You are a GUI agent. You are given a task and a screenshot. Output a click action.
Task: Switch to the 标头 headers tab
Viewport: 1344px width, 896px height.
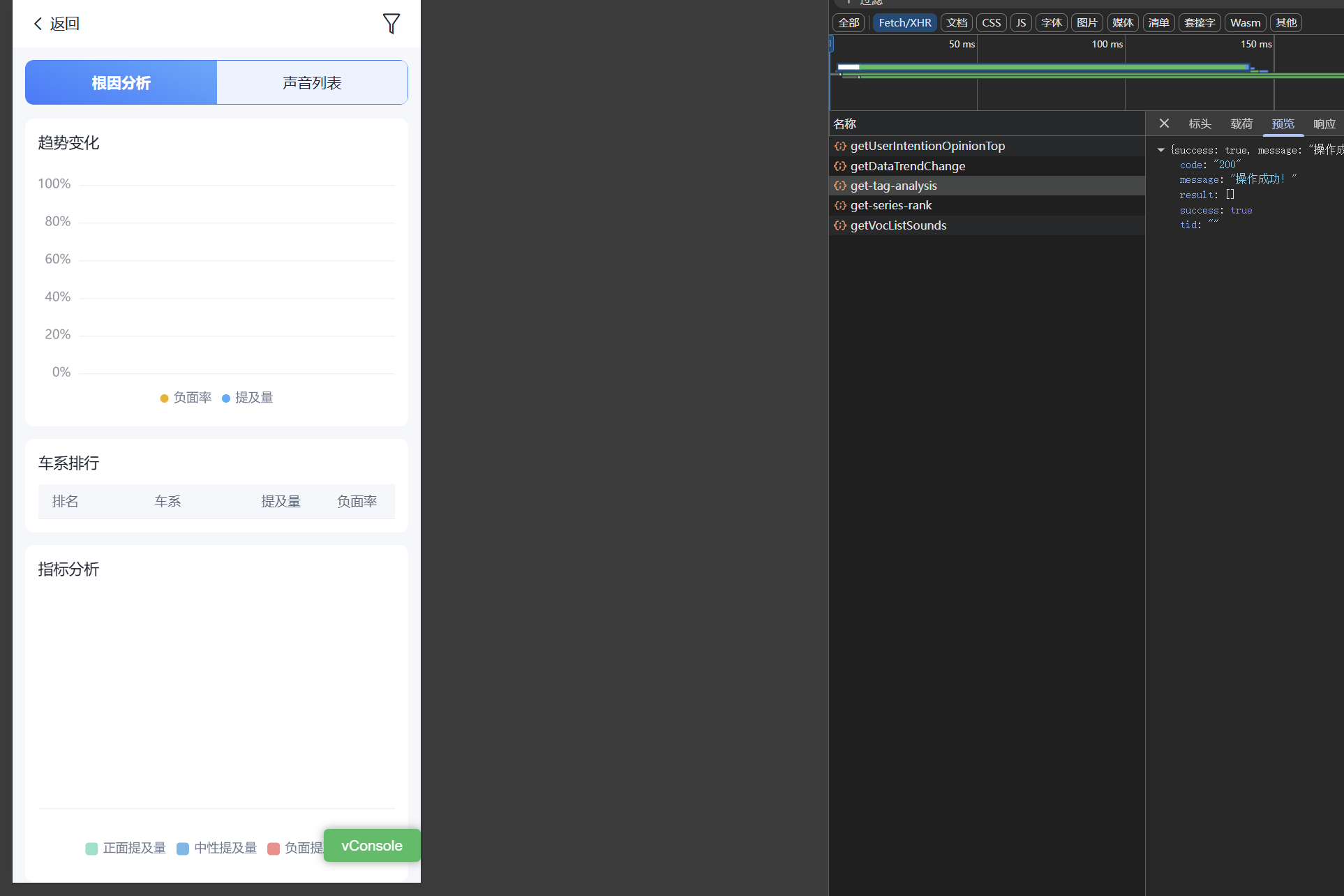pos(1200,124)
